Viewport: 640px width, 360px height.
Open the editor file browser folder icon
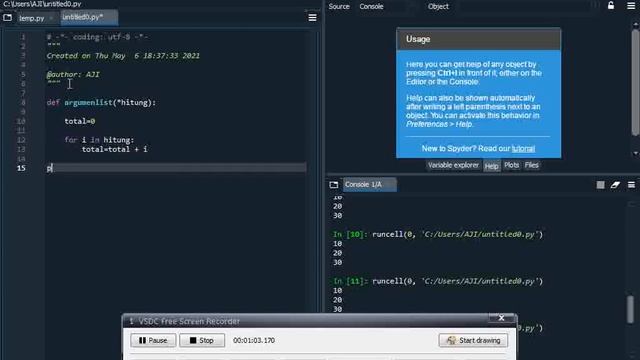(7, 18)
